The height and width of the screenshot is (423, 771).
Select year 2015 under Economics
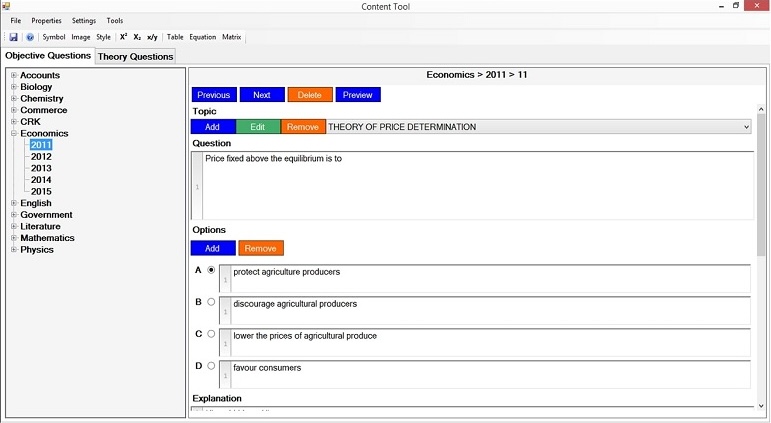(41, 191)
